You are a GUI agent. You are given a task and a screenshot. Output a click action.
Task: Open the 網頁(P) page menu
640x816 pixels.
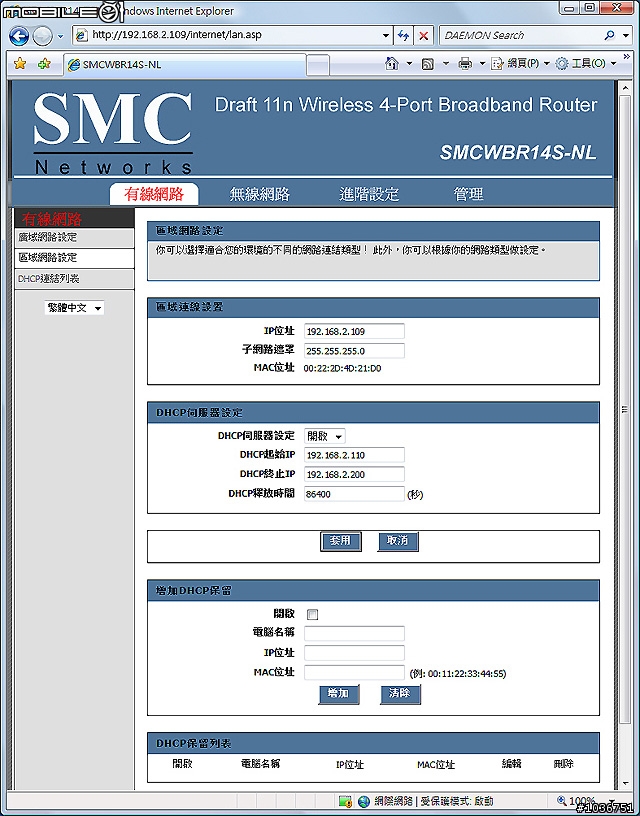(x=520, y=63)
